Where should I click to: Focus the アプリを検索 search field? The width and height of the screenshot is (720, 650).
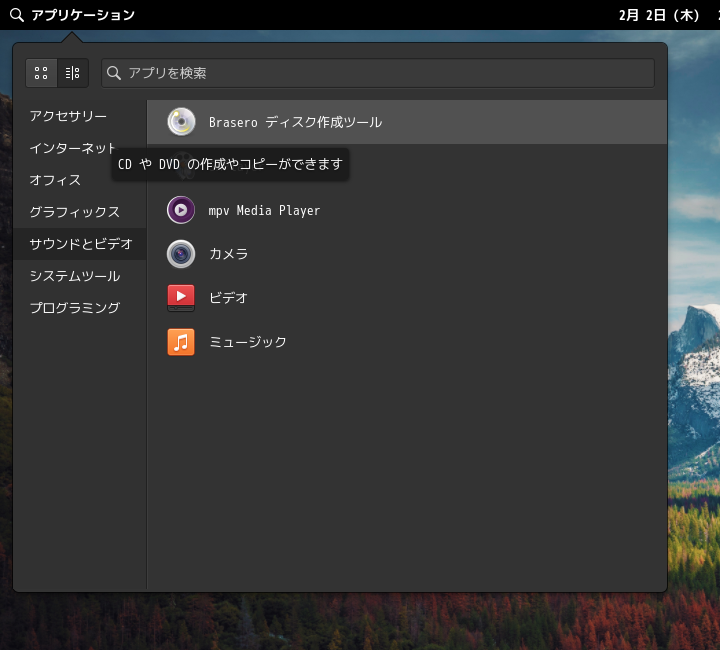coord(377,73)
